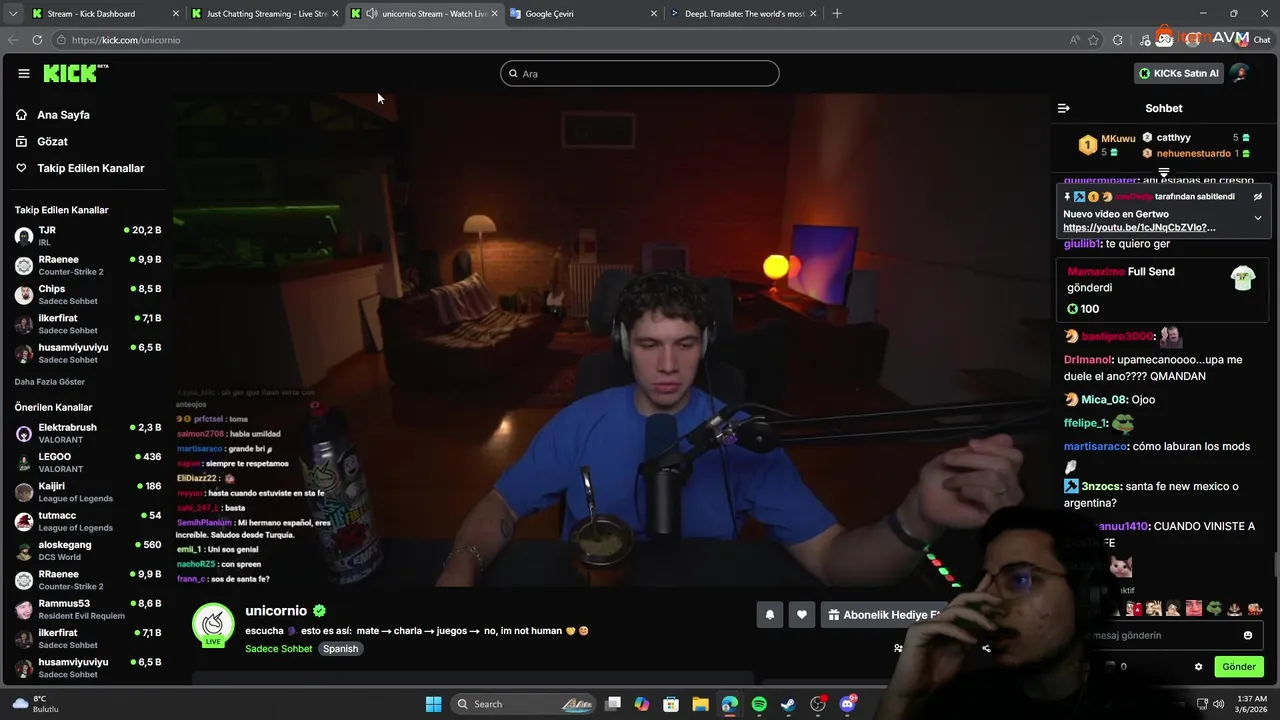This screenshot has height=720, width=1280.
Task: Click KICKs Satın Al button
Action: pos(1180,73)
